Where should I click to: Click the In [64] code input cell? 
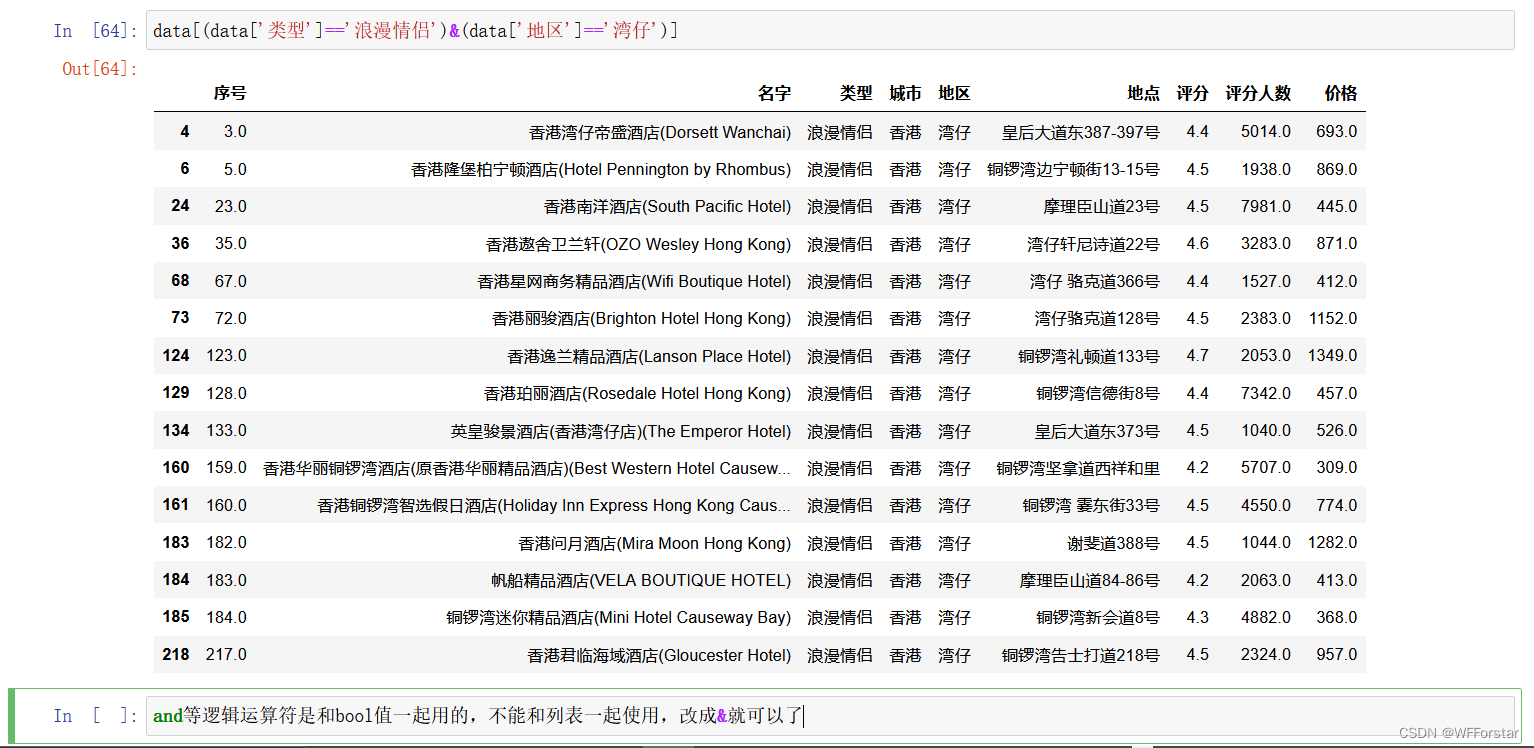830,30
